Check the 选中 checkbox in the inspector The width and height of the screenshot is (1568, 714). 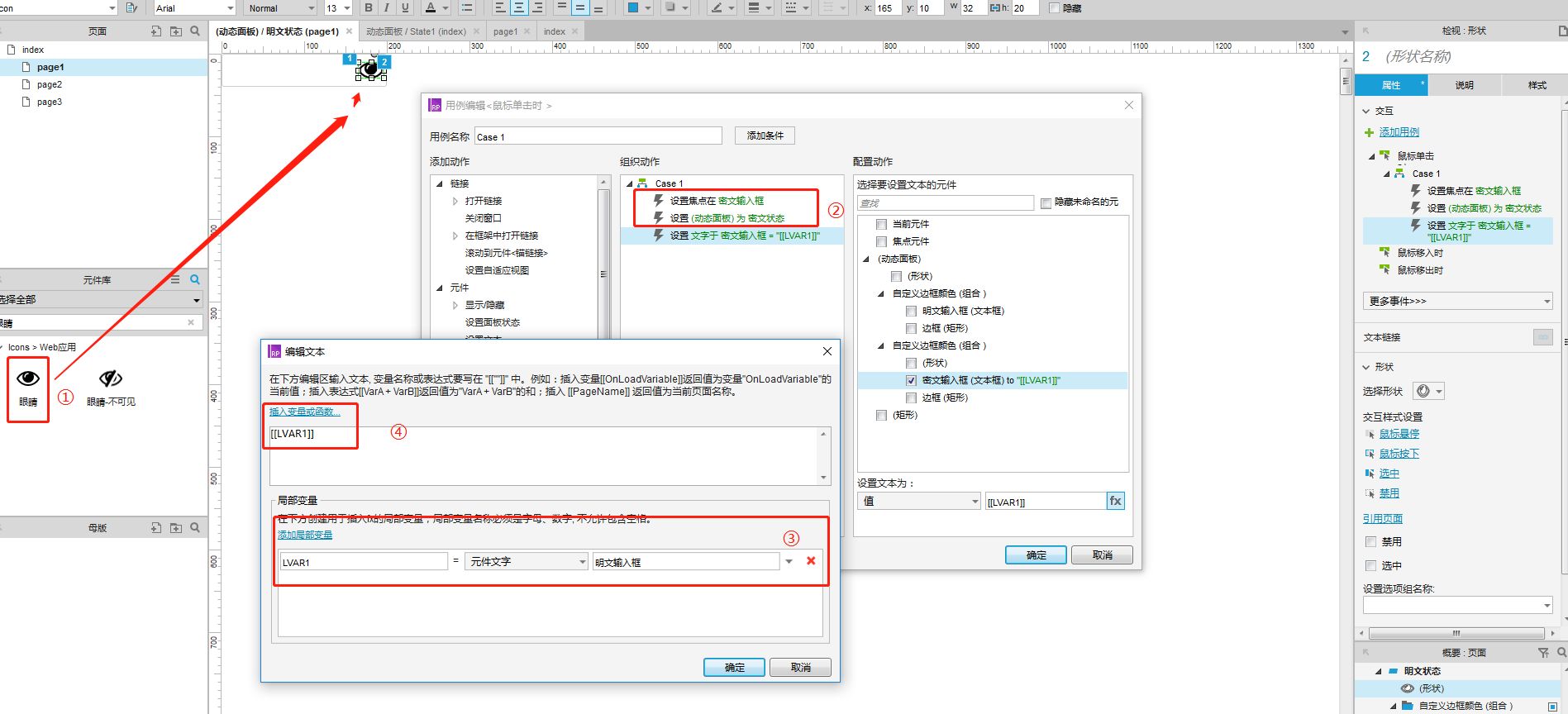coord(1370,566)
